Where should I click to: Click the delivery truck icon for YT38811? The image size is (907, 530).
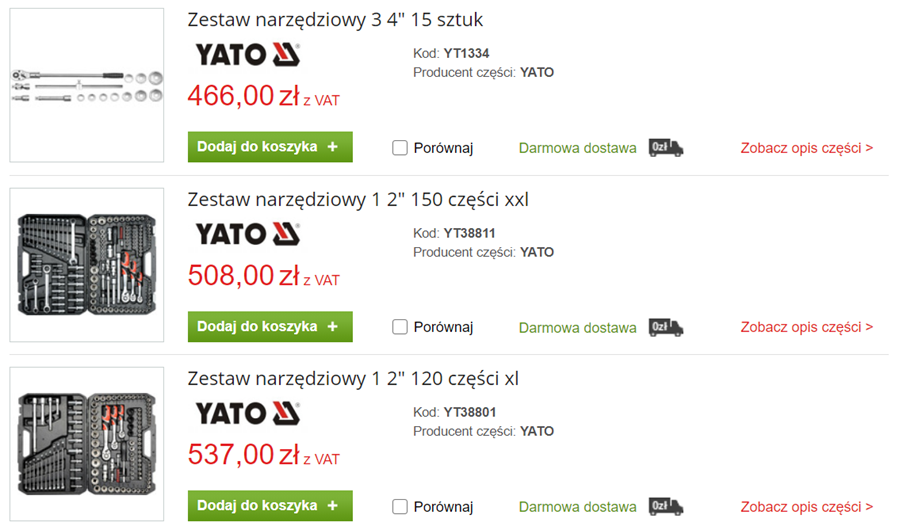click(666, 327)
